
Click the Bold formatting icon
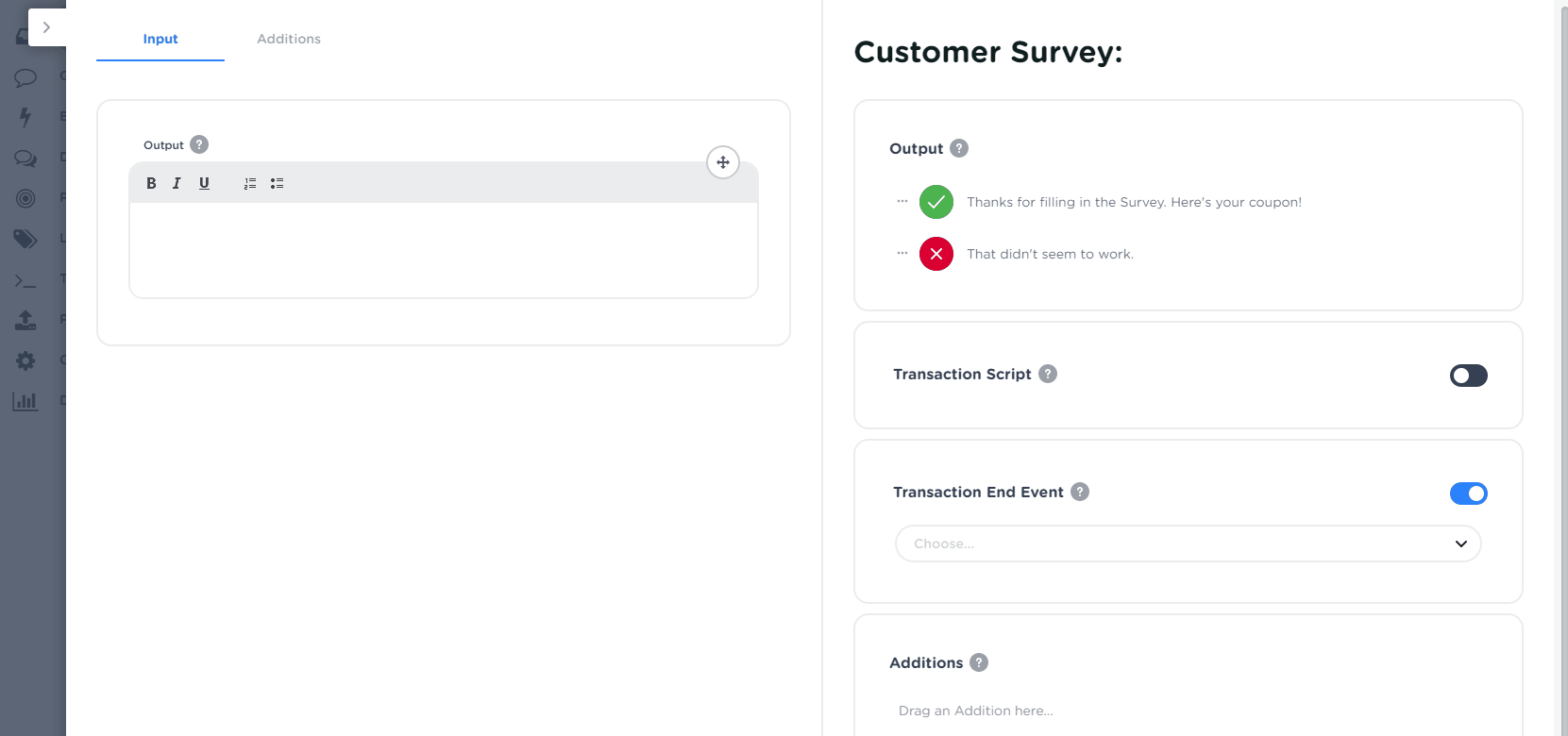(x=151, y=183)
